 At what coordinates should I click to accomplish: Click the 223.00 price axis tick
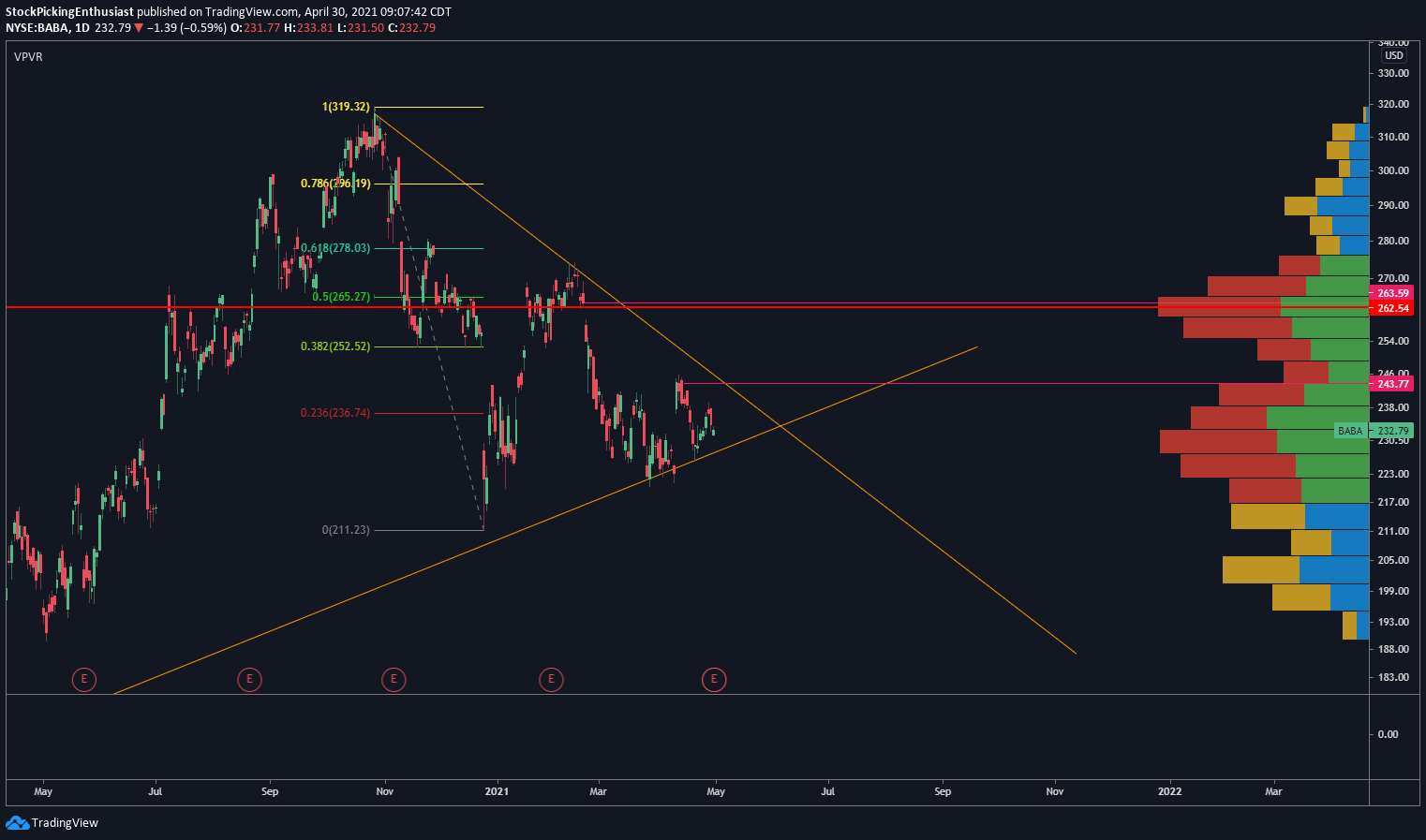pos(1393,474)
